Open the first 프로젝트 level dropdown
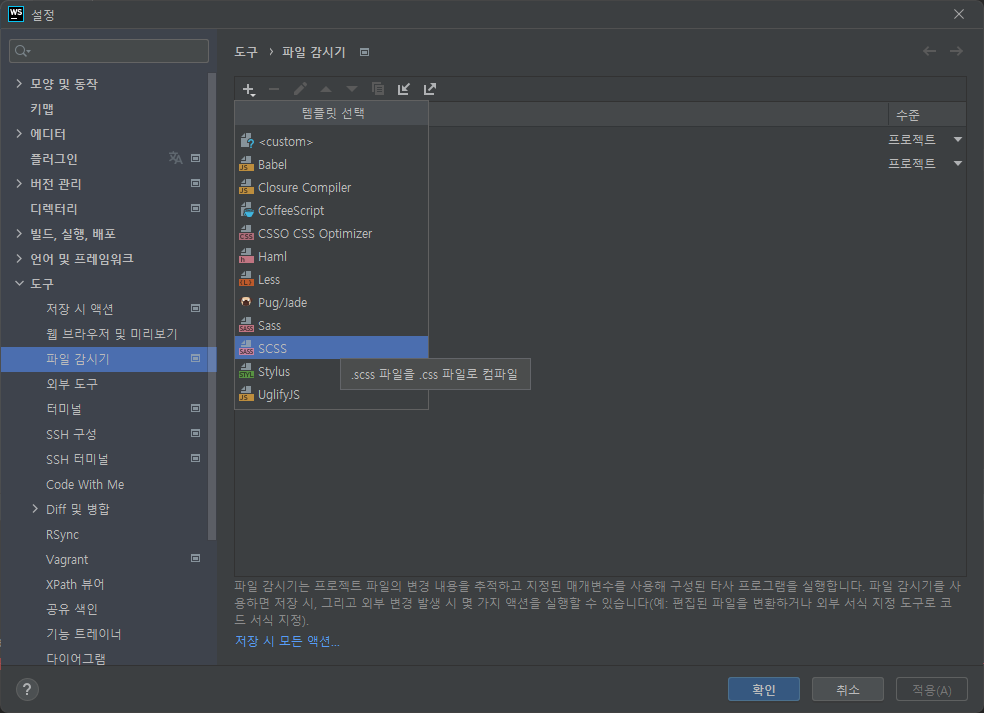The height and width of the screenshot is (713, 984). [958, 139]
